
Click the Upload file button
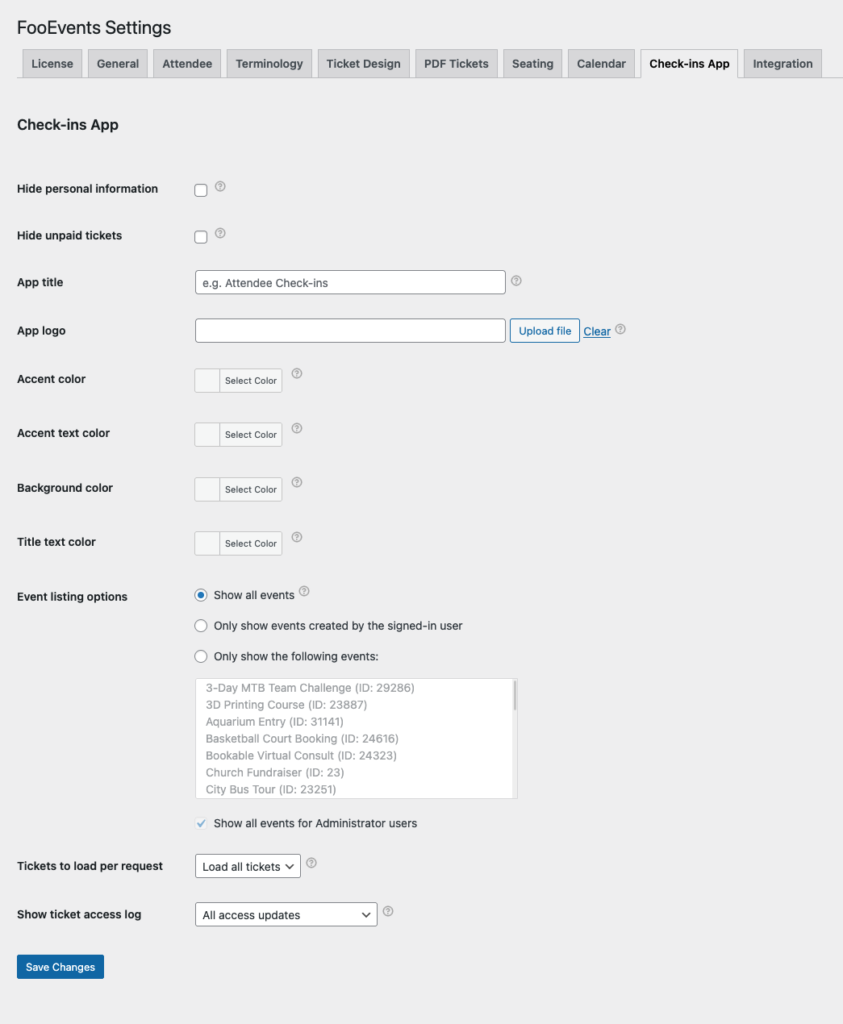coord(544,331)
